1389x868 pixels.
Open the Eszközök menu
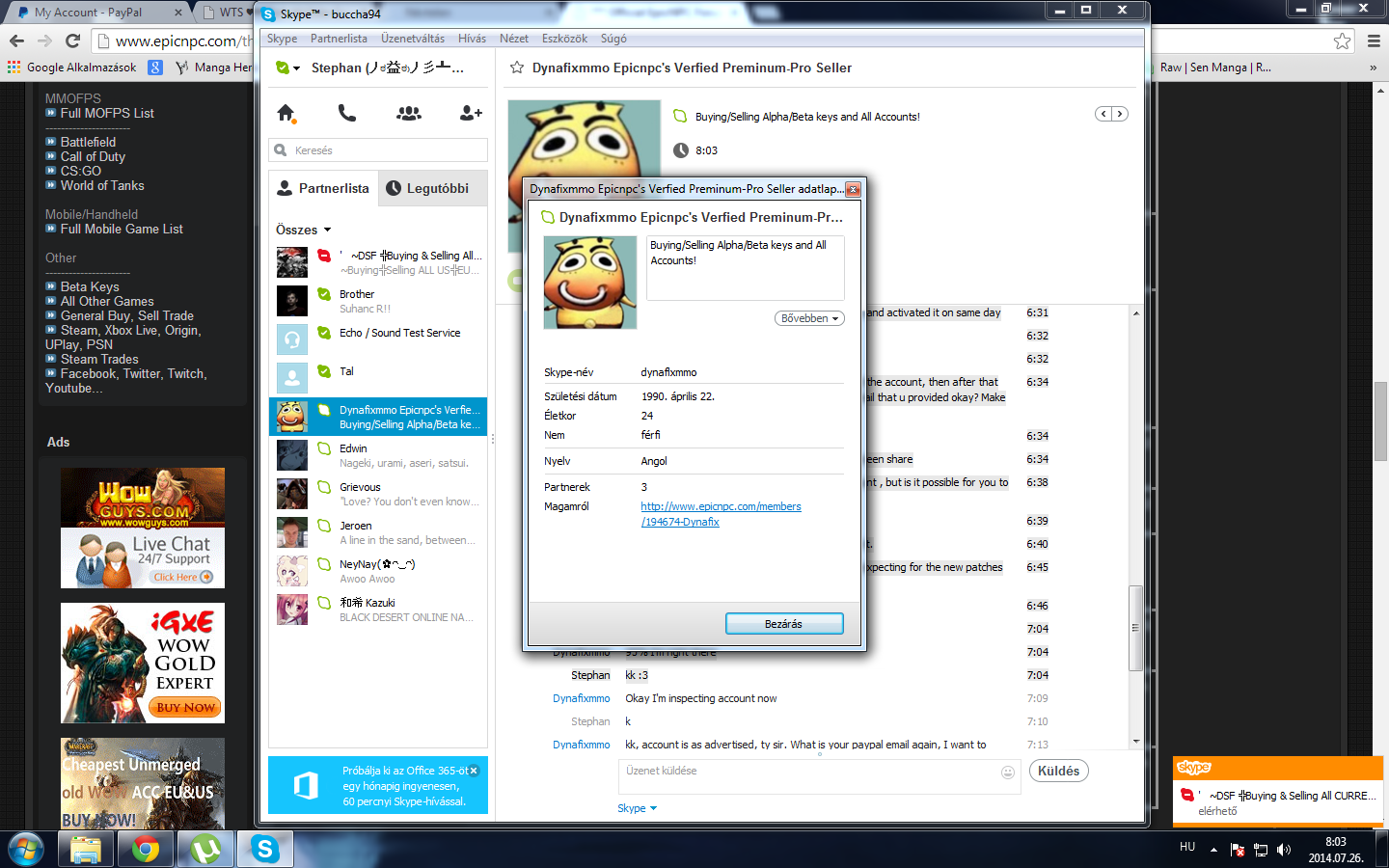tap(564, 39)
